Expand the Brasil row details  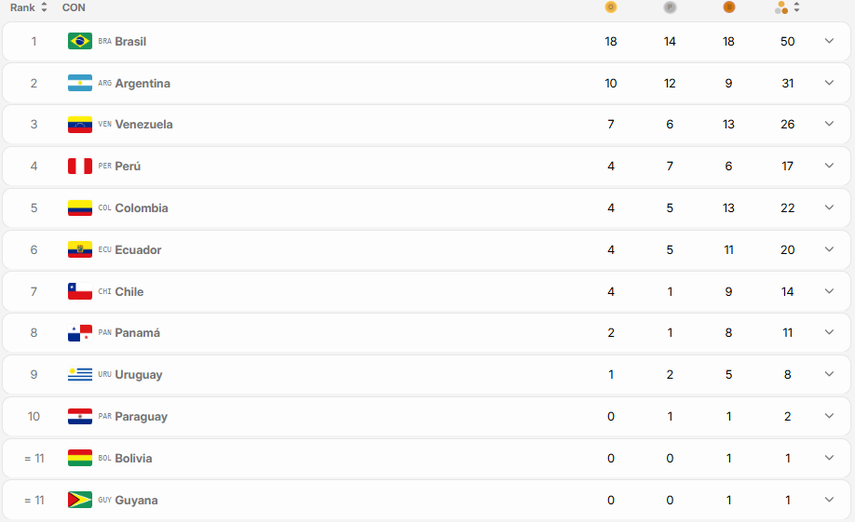click(x=829, y=41)
